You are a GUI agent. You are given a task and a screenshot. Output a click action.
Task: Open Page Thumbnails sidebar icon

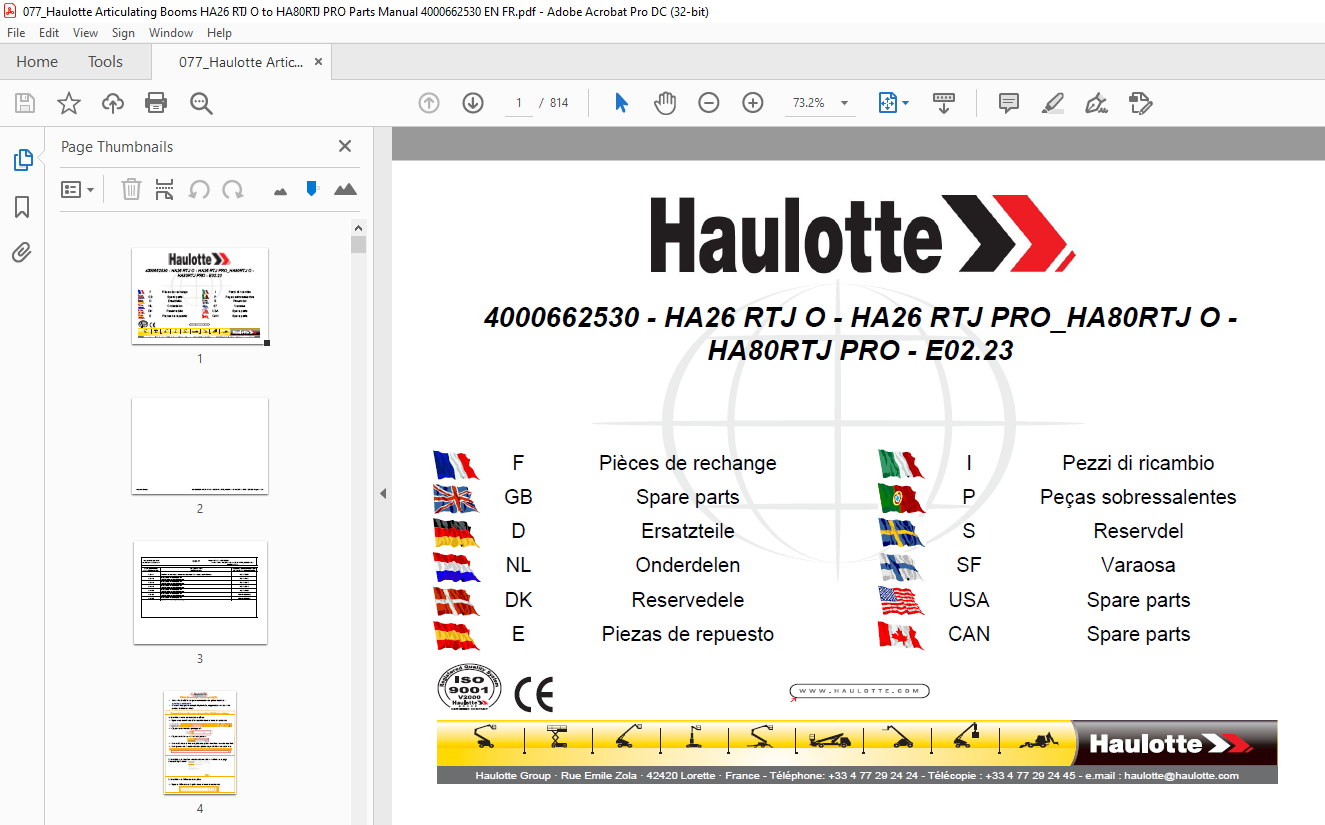[22, 160]
